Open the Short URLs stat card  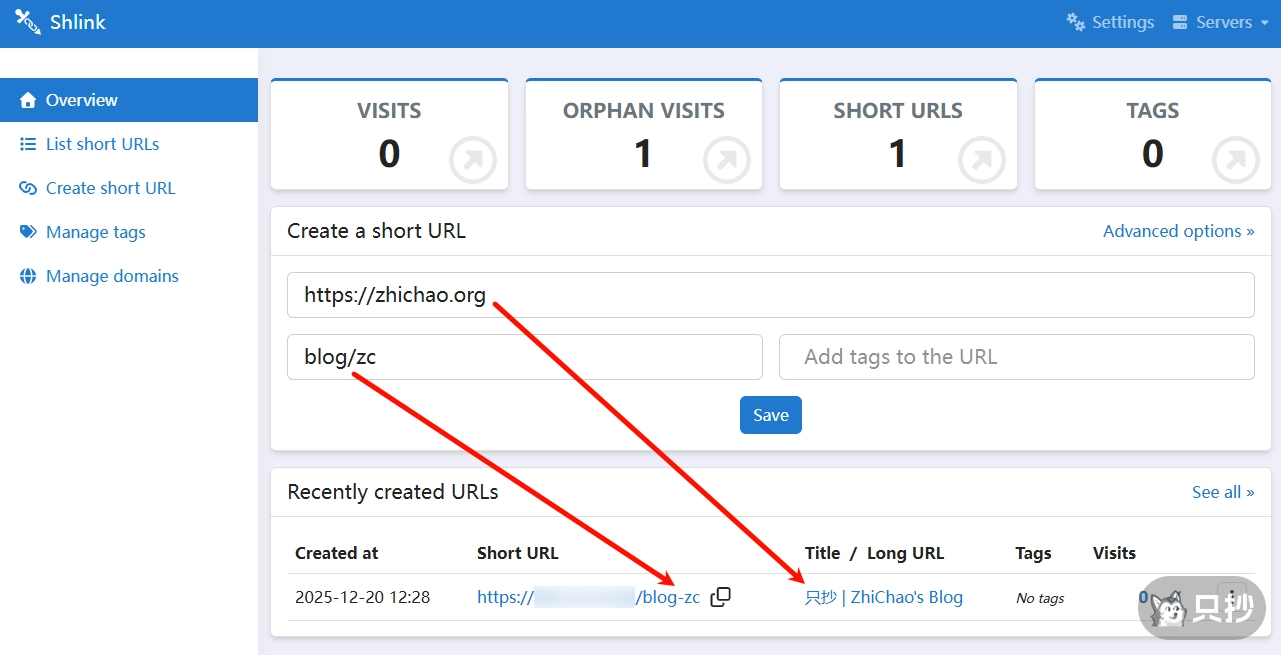click(897, 135)
